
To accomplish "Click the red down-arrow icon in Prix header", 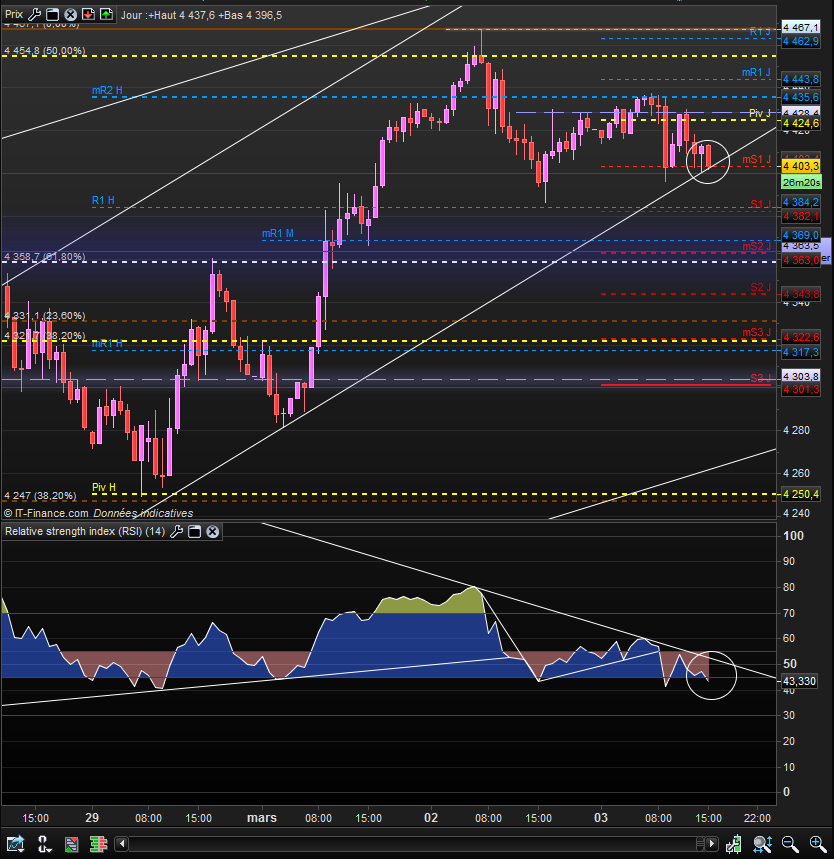I will click(88, 15).
